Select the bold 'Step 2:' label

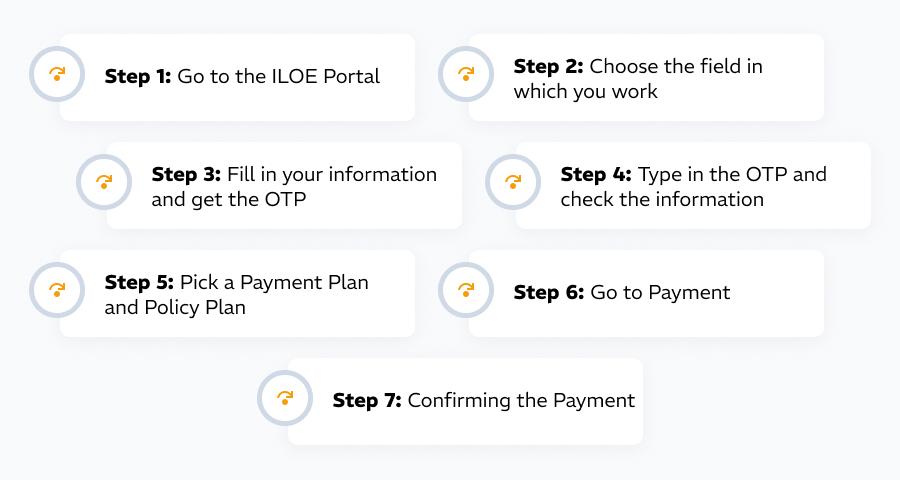point(548,67)
